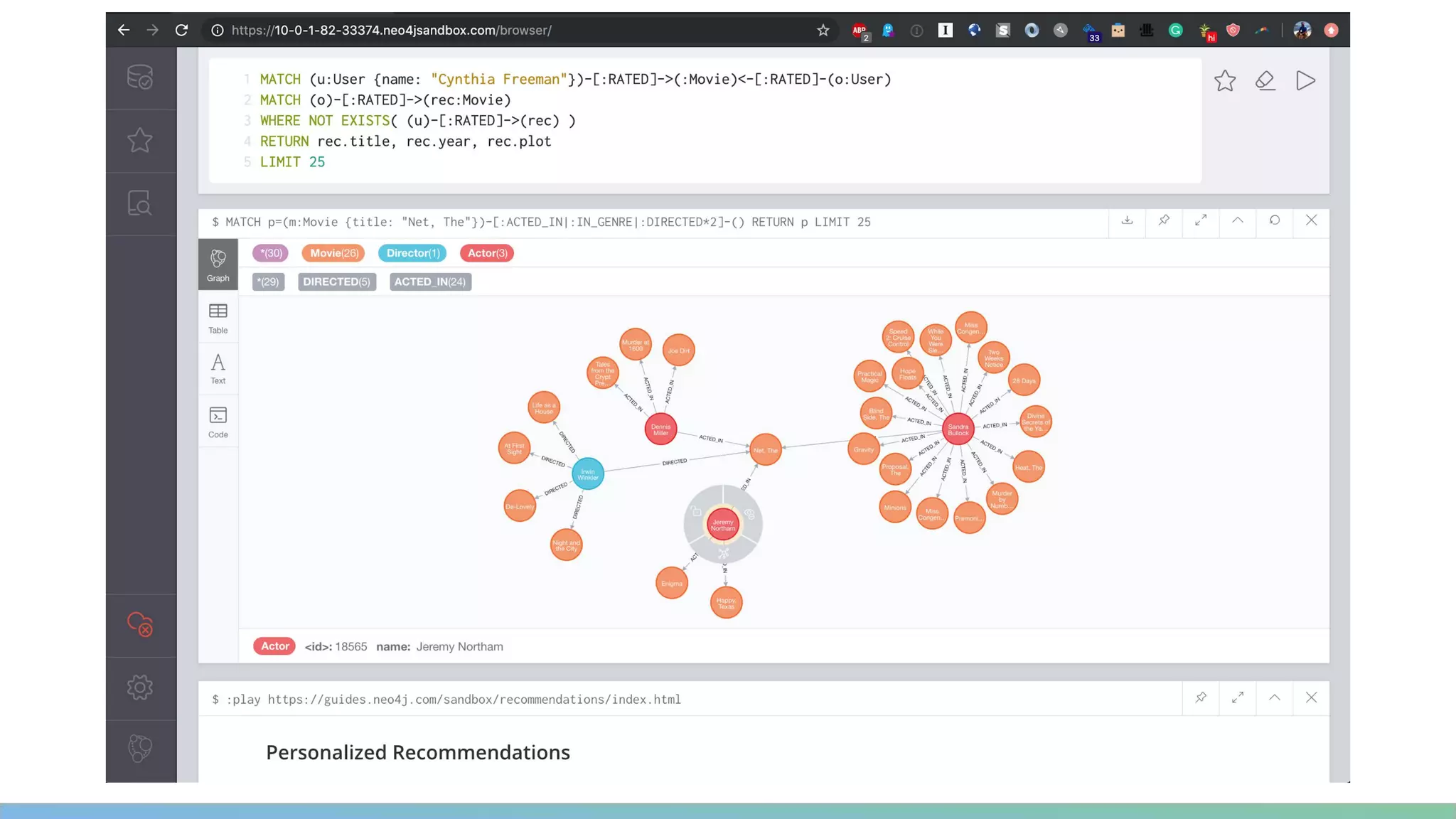Screen dimensions: 1456x819
Task: Open the database information sidebar icon
Action: (x=140, y=77)
